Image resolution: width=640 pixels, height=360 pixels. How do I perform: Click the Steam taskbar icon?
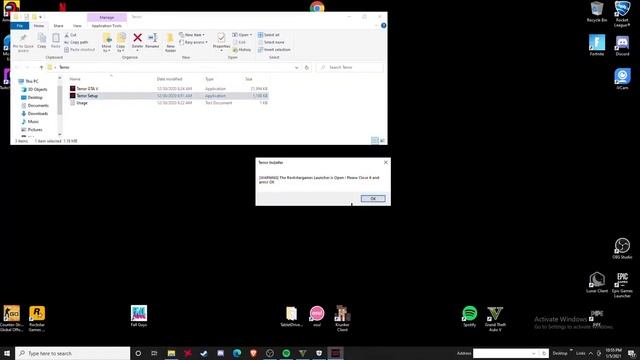(x=204, y=353)
